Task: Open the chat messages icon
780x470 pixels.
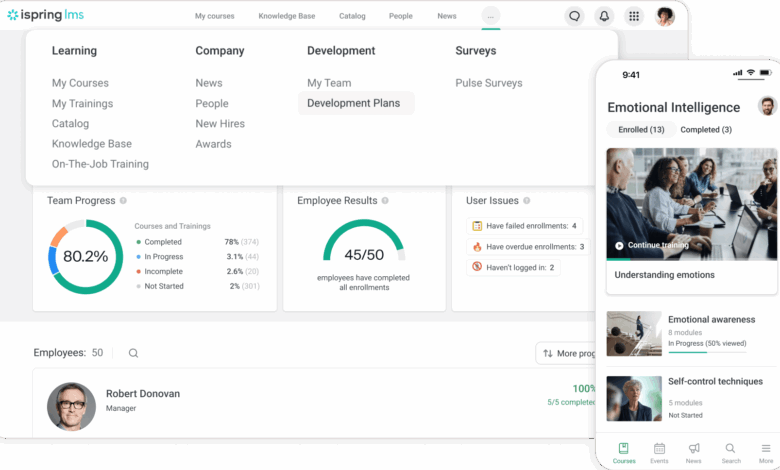Action: (x=574, y=16)
